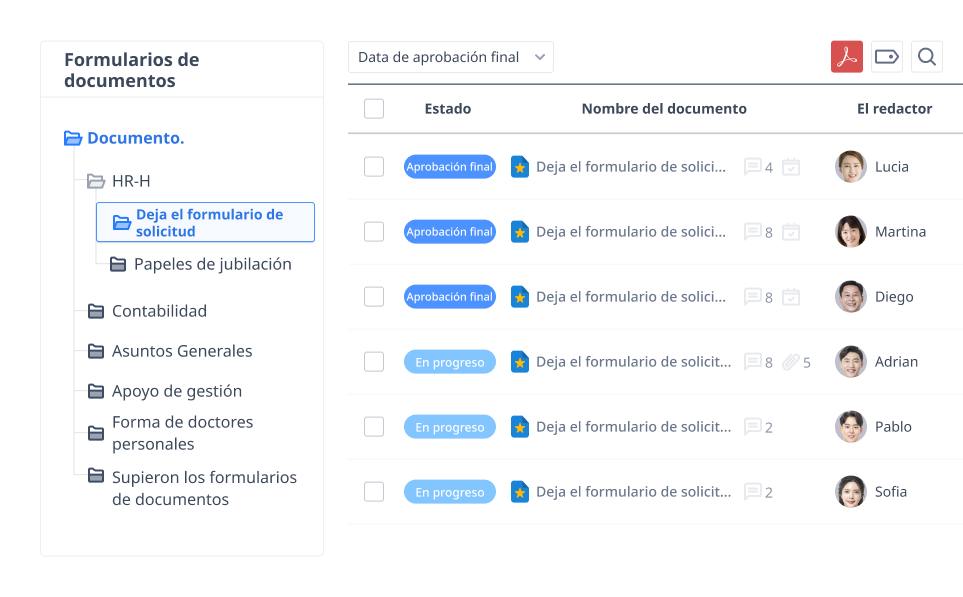This screenshot has width=963, height=597.
Task: Click comment icon in Lucia's row
Action: click(x=752, y=167)
